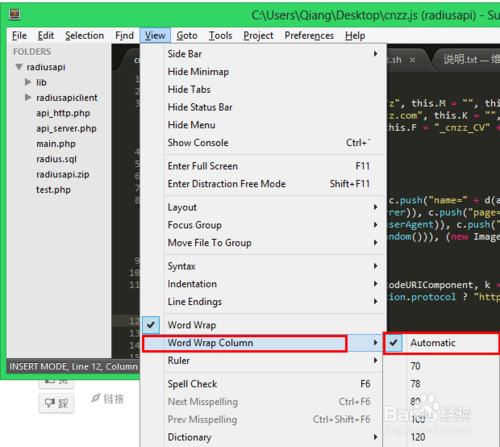Set word wrap column to 78
Screen dimensions: 500x447
tap(442, 384)
